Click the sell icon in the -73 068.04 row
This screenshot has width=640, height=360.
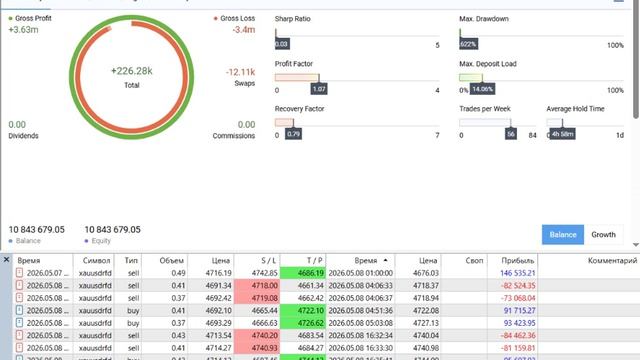19,298
